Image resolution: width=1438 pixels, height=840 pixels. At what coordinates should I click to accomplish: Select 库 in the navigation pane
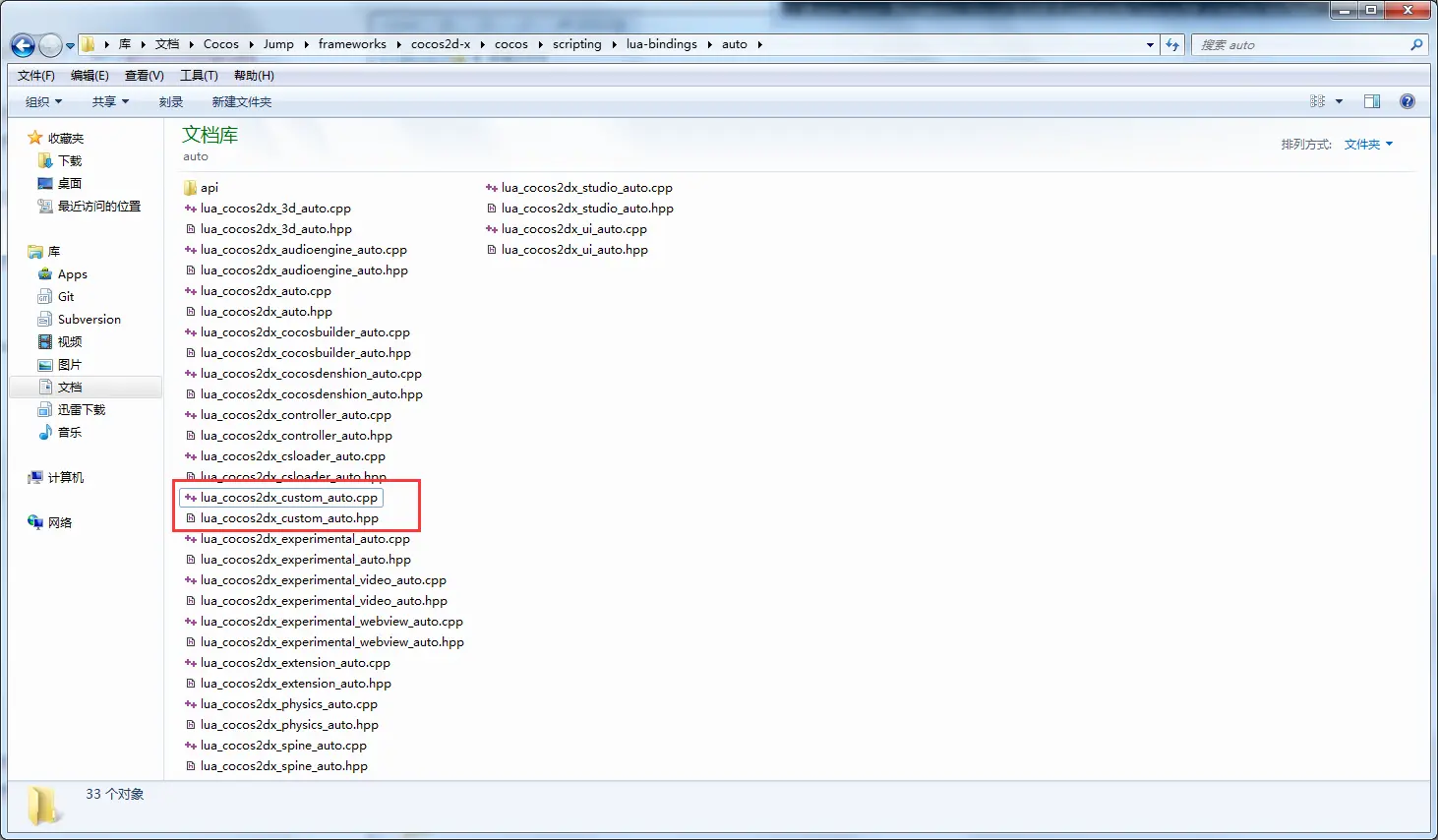[x=54, y=252]
